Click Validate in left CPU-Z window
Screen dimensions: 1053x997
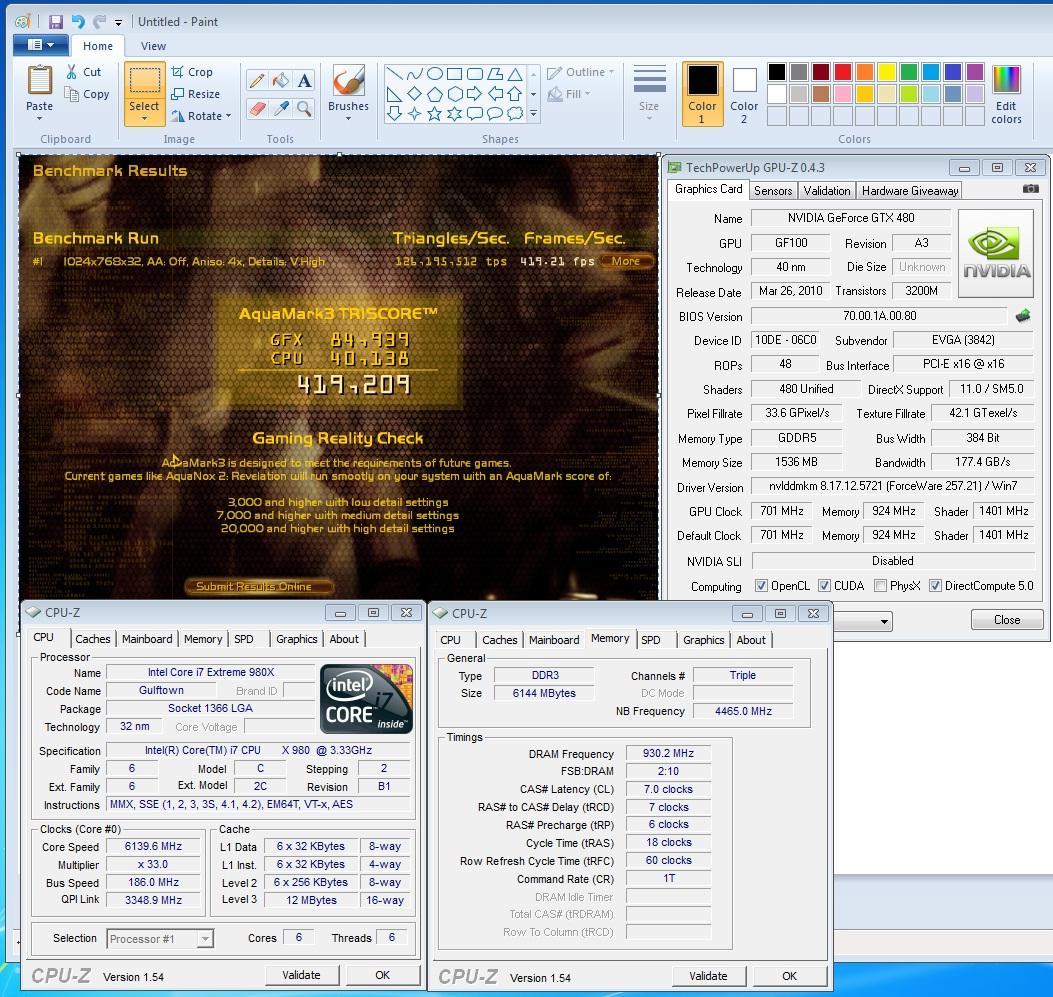click(301, 975)
